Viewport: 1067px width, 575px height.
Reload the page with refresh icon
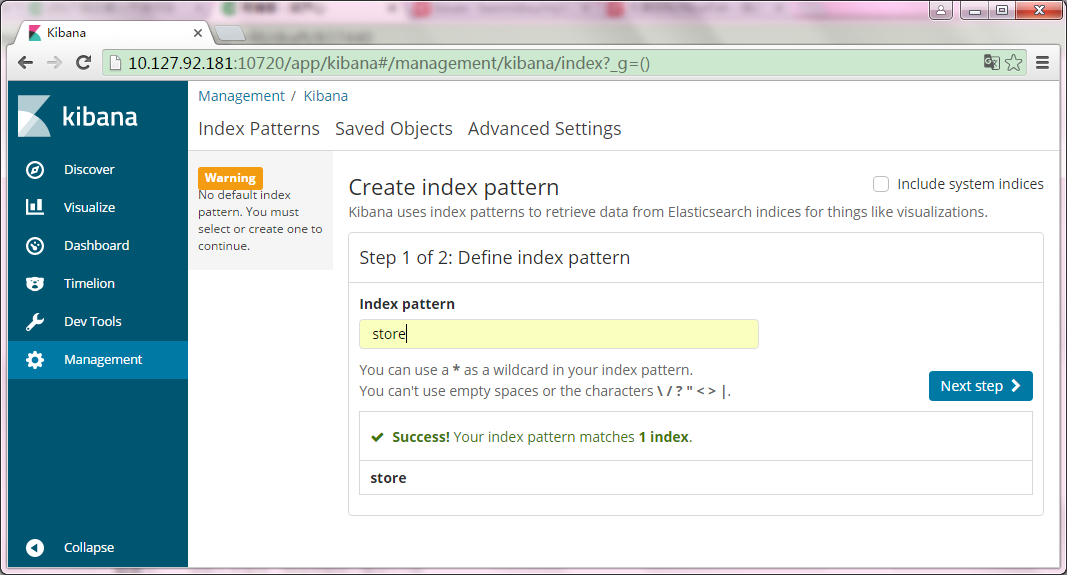(84, 63)
